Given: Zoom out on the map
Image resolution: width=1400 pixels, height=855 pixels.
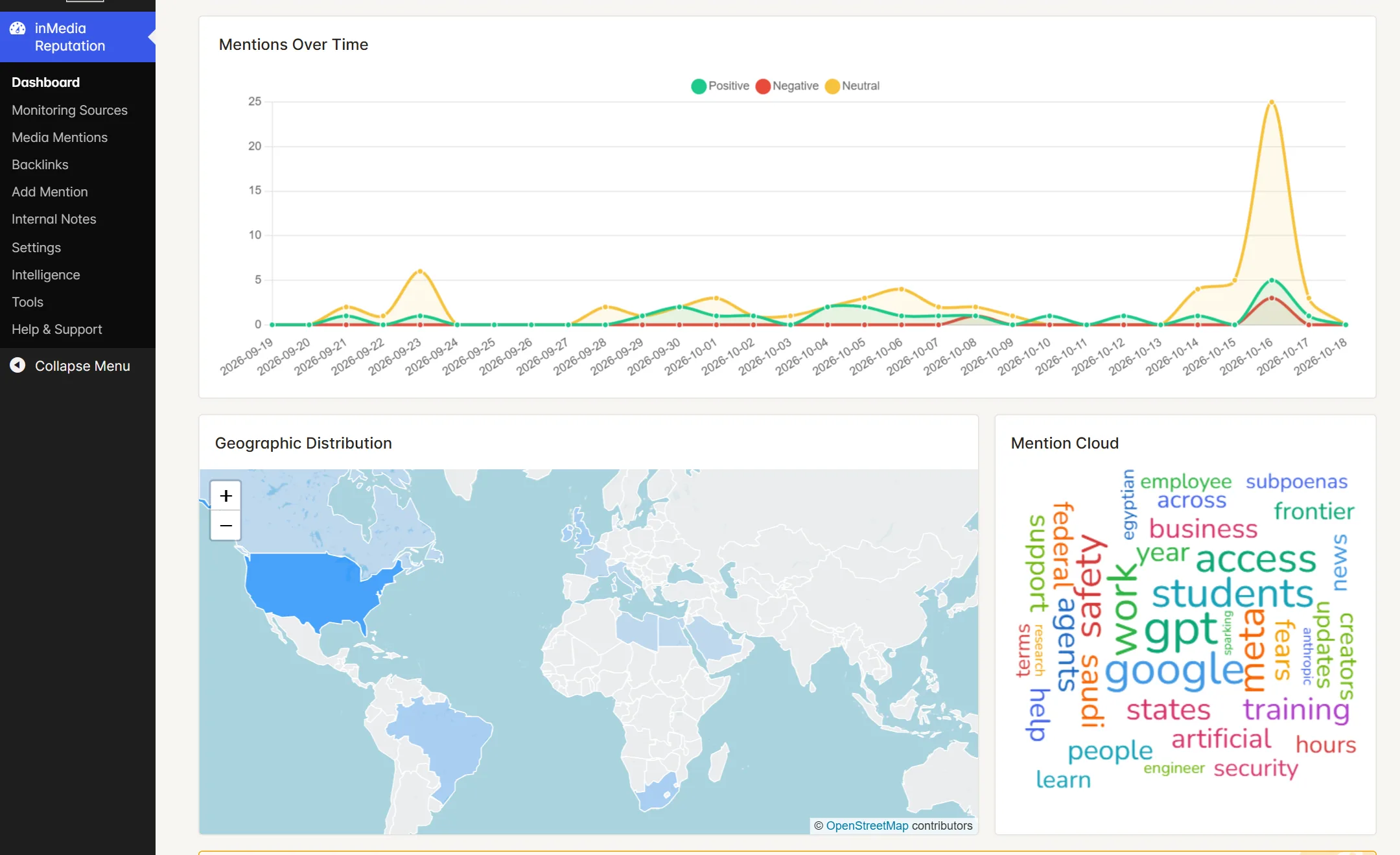Looking at the screenshot, I should pyautogui.click(x=226, y=525).
